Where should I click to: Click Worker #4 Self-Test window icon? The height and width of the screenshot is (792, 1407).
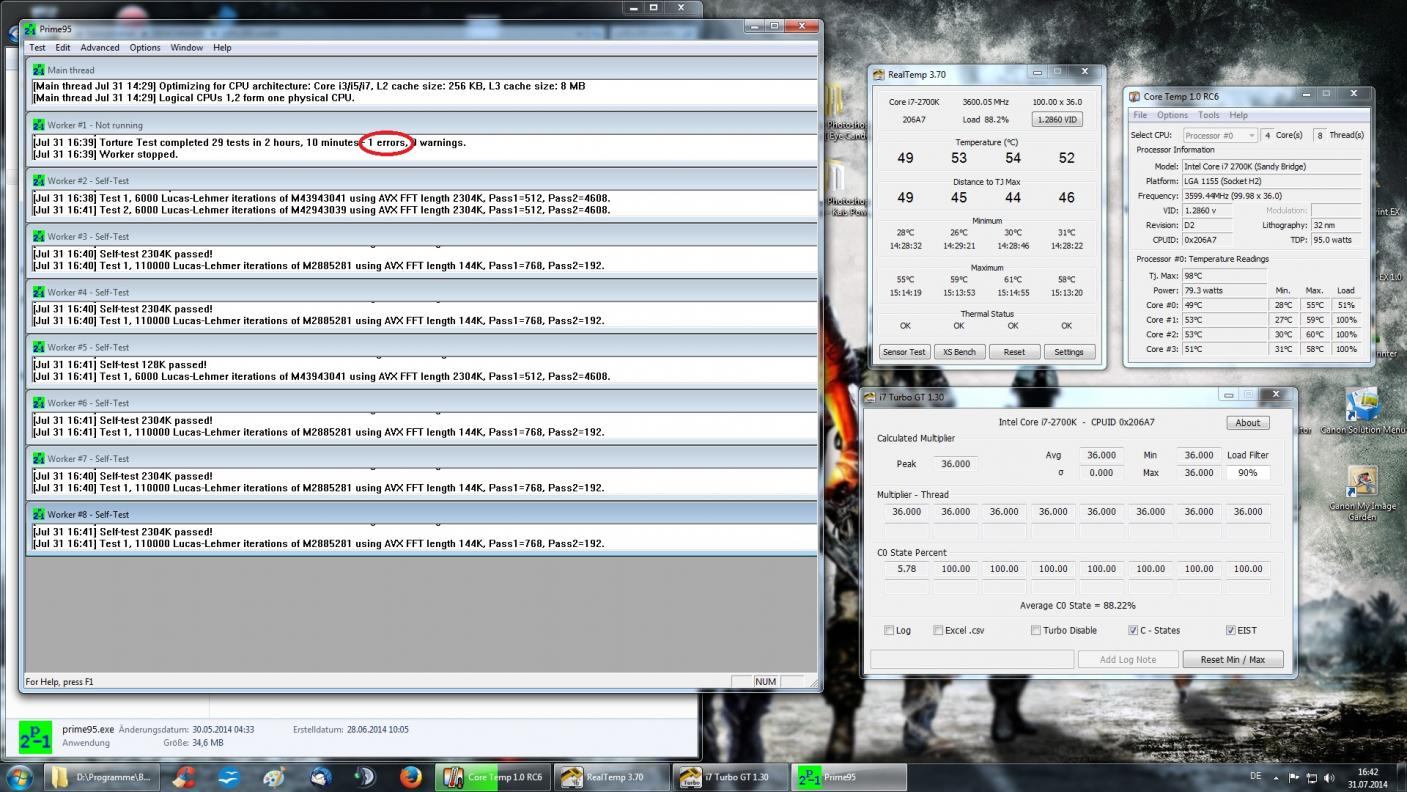tap(39, 292)
